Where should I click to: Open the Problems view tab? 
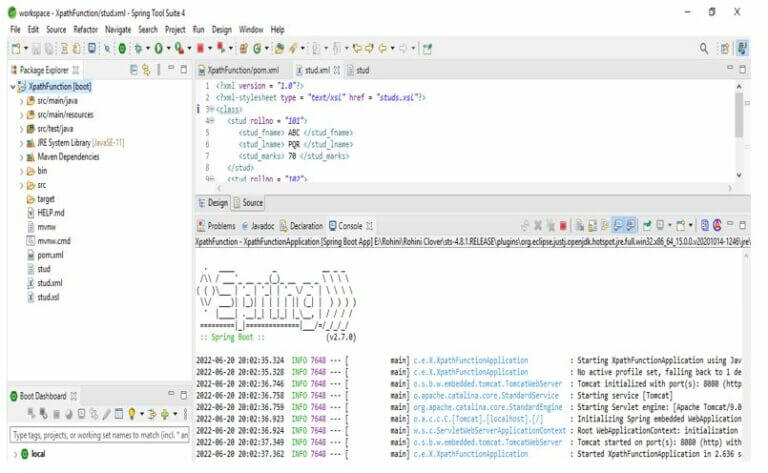(216, 226)
